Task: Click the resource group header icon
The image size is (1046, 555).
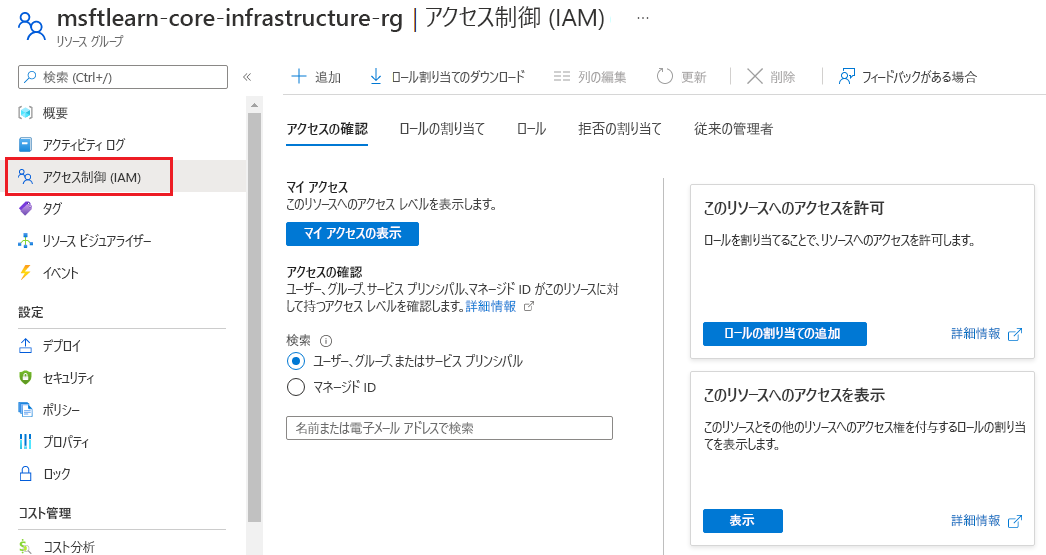Action: coord(32,27)
